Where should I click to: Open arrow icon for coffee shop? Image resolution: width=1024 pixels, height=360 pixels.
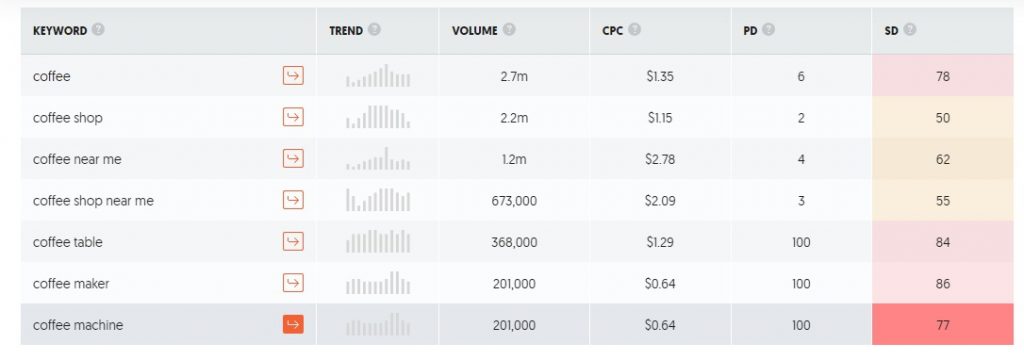293,117
